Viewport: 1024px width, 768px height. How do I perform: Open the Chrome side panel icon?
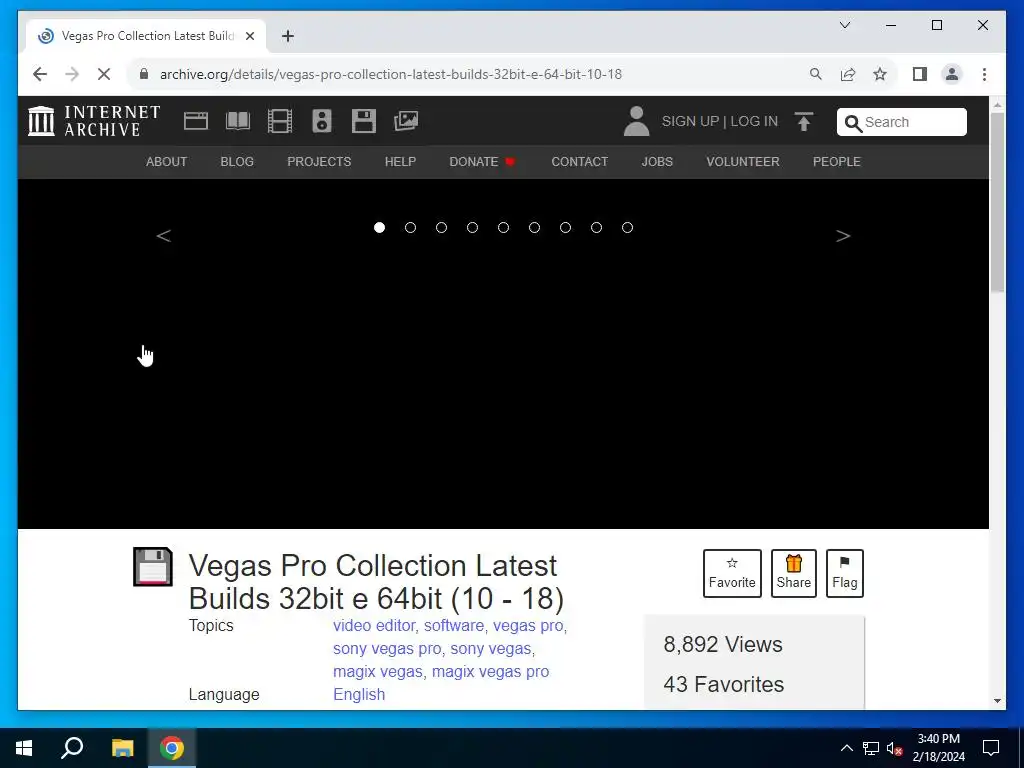(920, 74)
